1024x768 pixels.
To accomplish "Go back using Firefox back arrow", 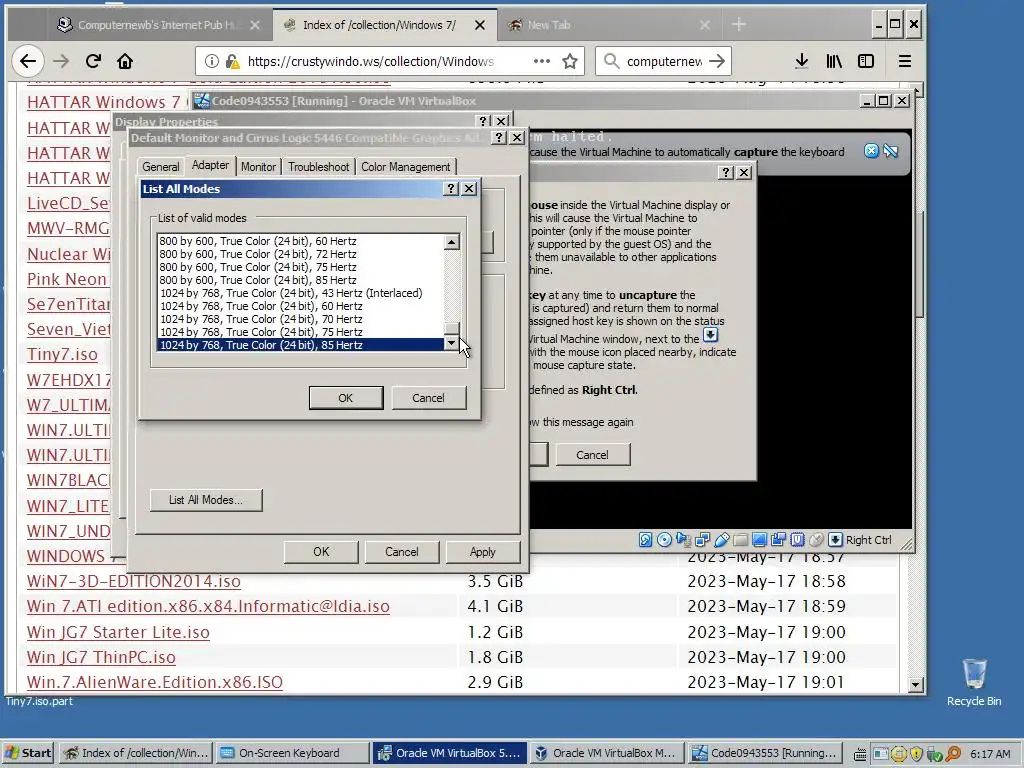I will [x=27, y=61].
